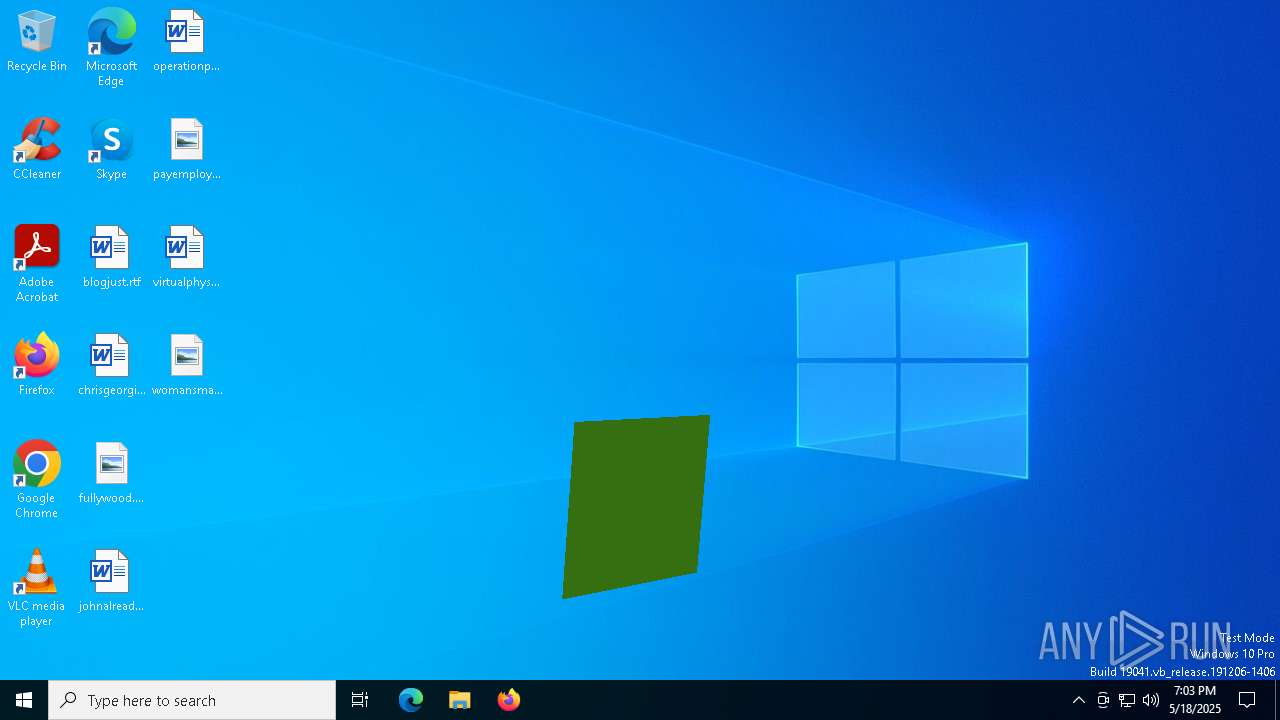Select the VLC media player shortcut

[37, 588]
